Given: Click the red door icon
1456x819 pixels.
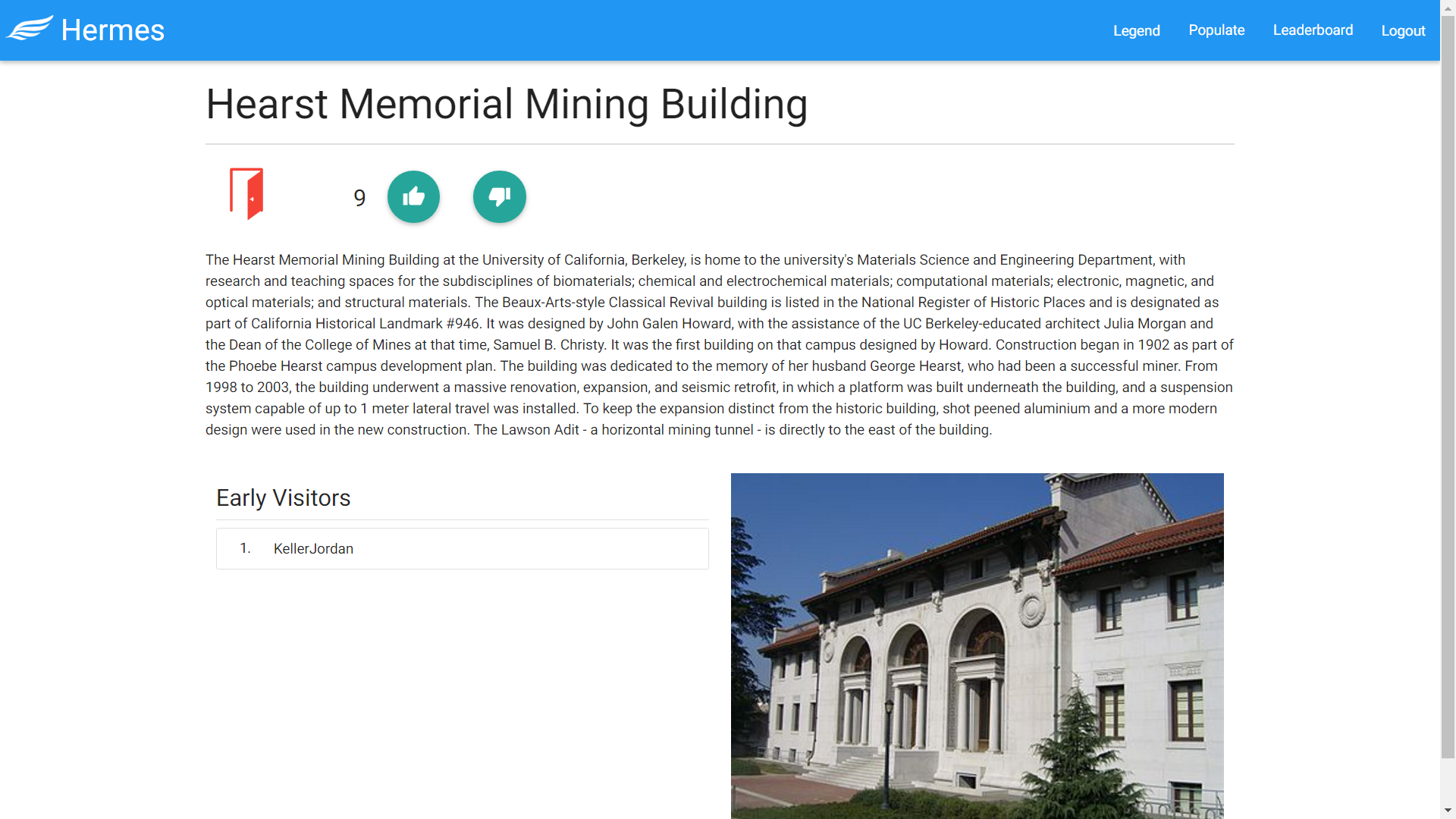Looking at the screenshot, I should [x=246, y=193].
